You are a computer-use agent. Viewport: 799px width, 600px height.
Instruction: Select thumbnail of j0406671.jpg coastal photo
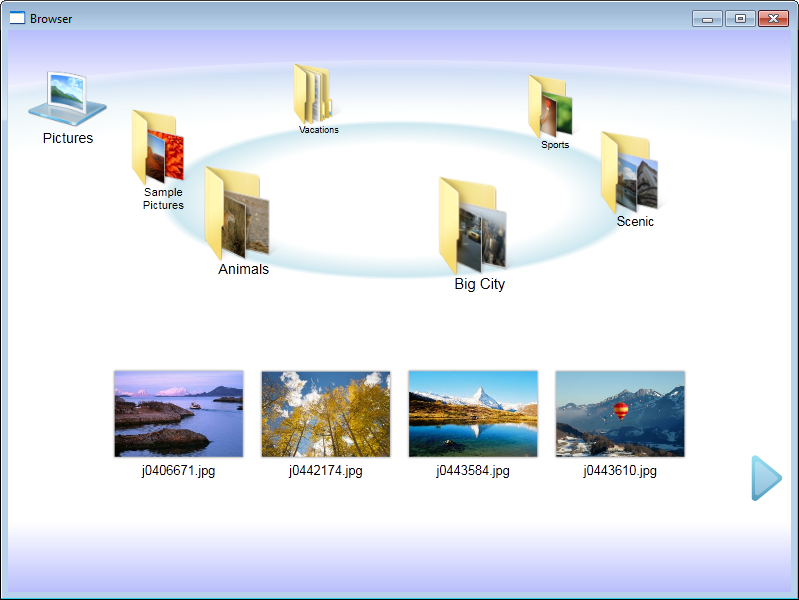(178, 414)
